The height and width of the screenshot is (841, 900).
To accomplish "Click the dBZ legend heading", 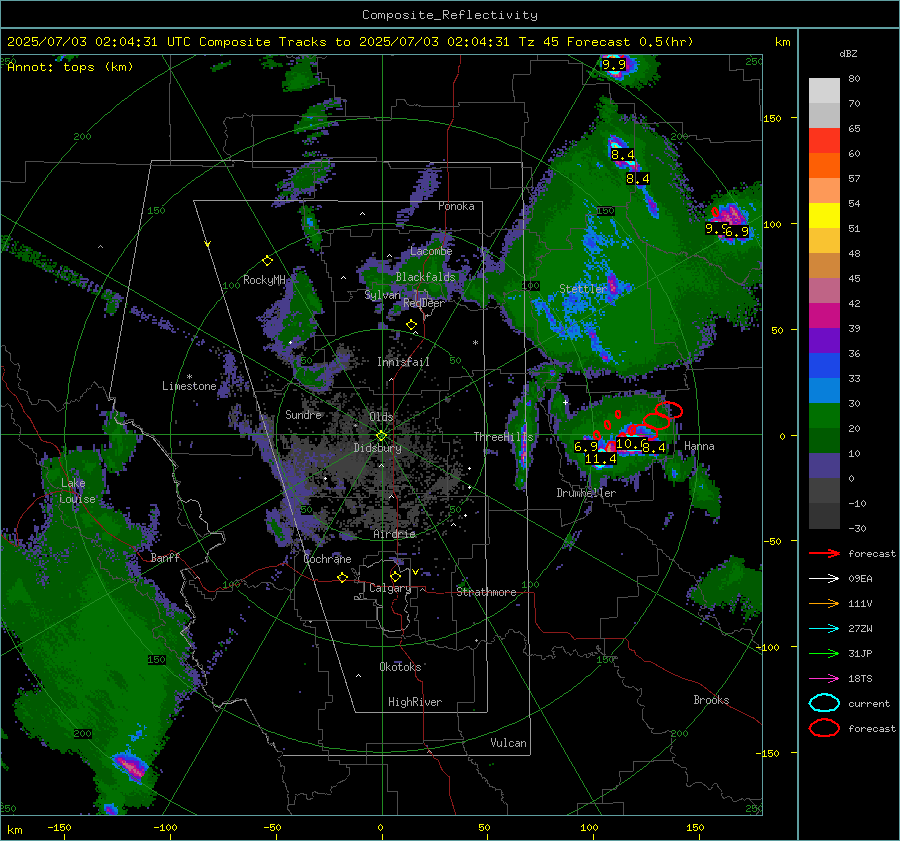I will [x=848, y=54].
